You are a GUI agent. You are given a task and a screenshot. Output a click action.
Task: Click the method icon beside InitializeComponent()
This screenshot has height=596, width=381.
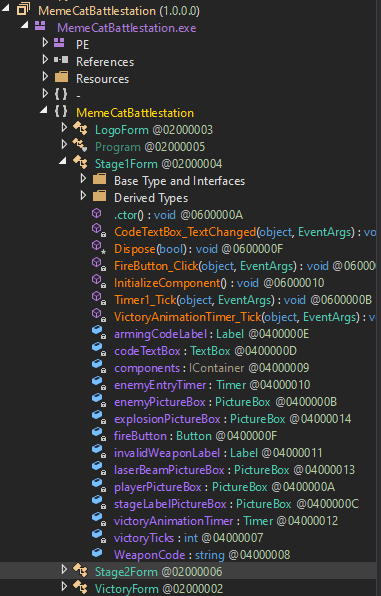tap(98, 281)
